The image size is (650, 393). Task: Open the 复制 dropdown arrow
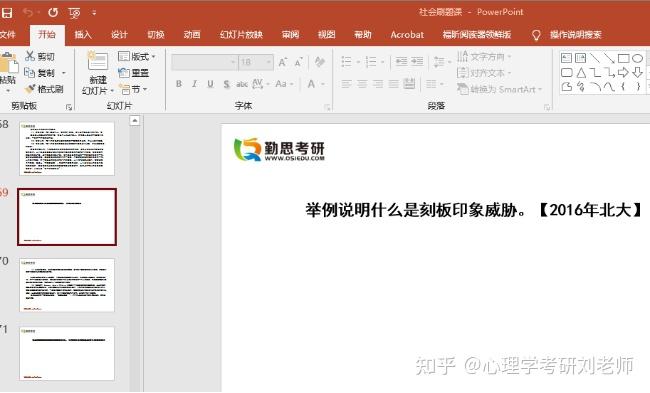click(64, 73)
